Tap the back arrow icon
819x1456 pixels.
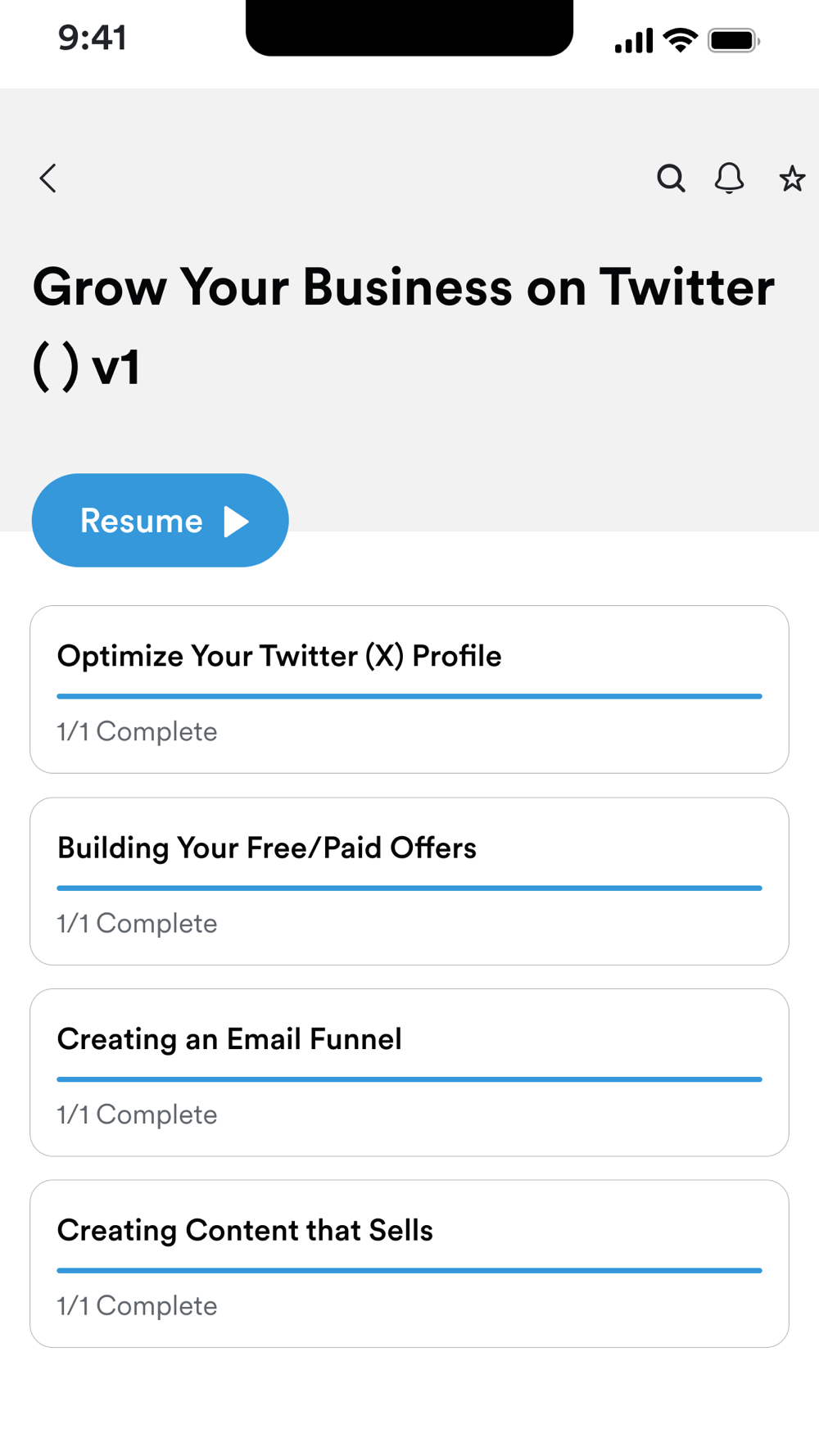(x=48, y=178)
